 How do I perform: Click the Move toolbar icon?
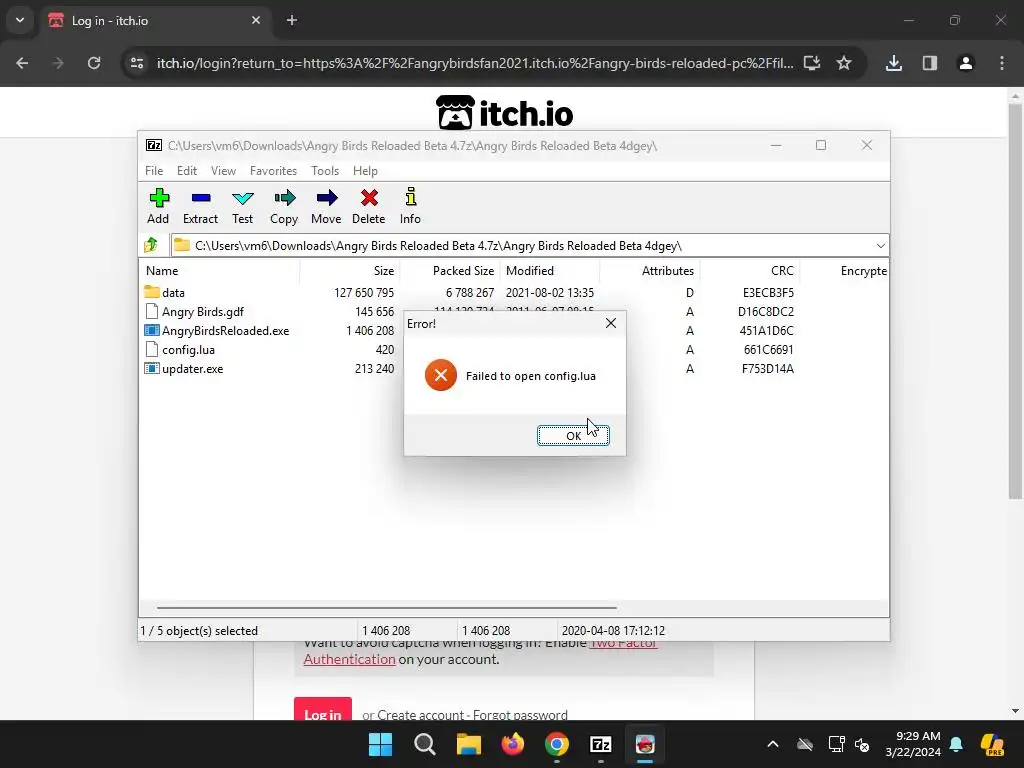(x=326, y=206)
